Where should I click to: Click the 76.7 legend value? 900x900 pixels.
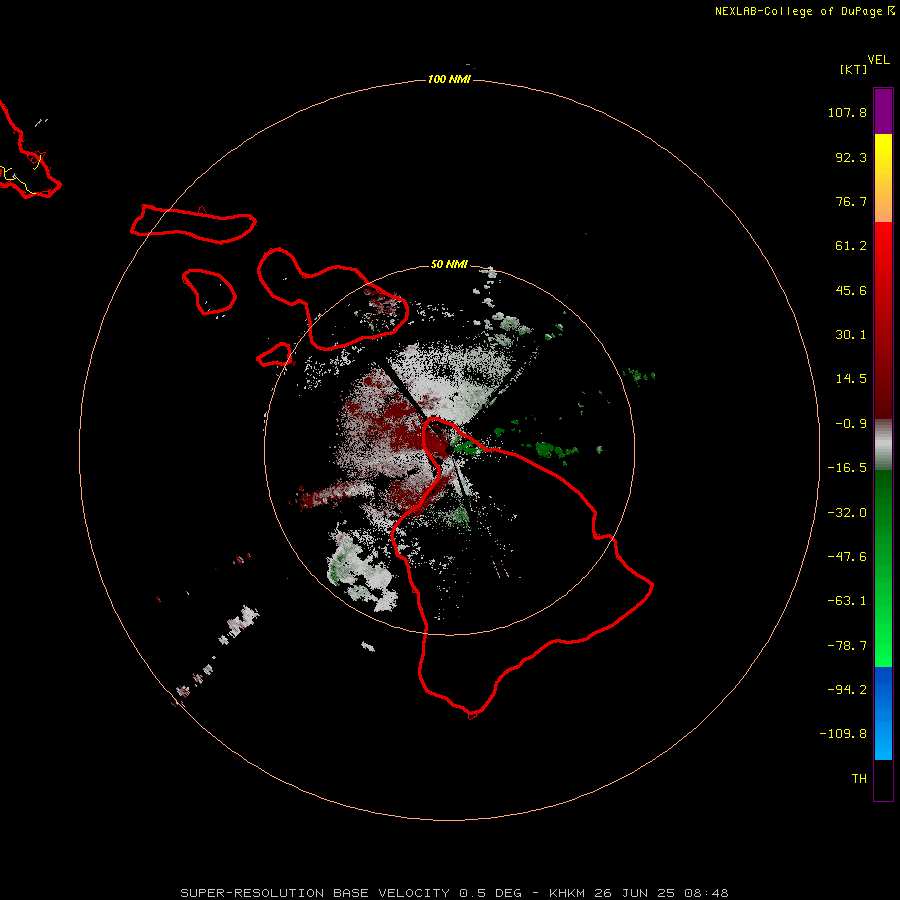[851, 201]
